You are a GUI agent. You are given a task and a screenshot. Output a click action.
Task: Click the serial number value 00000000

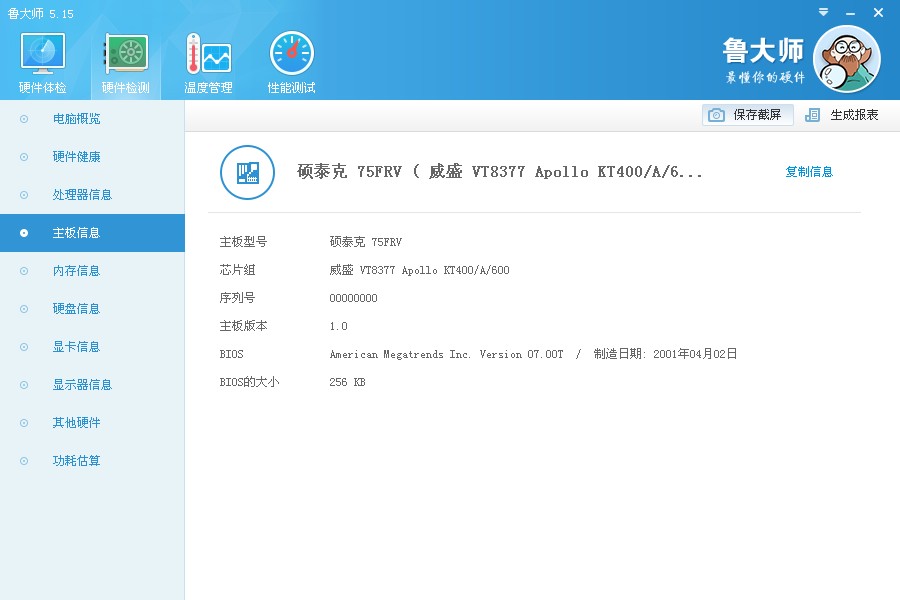click(x=353, y=298)
